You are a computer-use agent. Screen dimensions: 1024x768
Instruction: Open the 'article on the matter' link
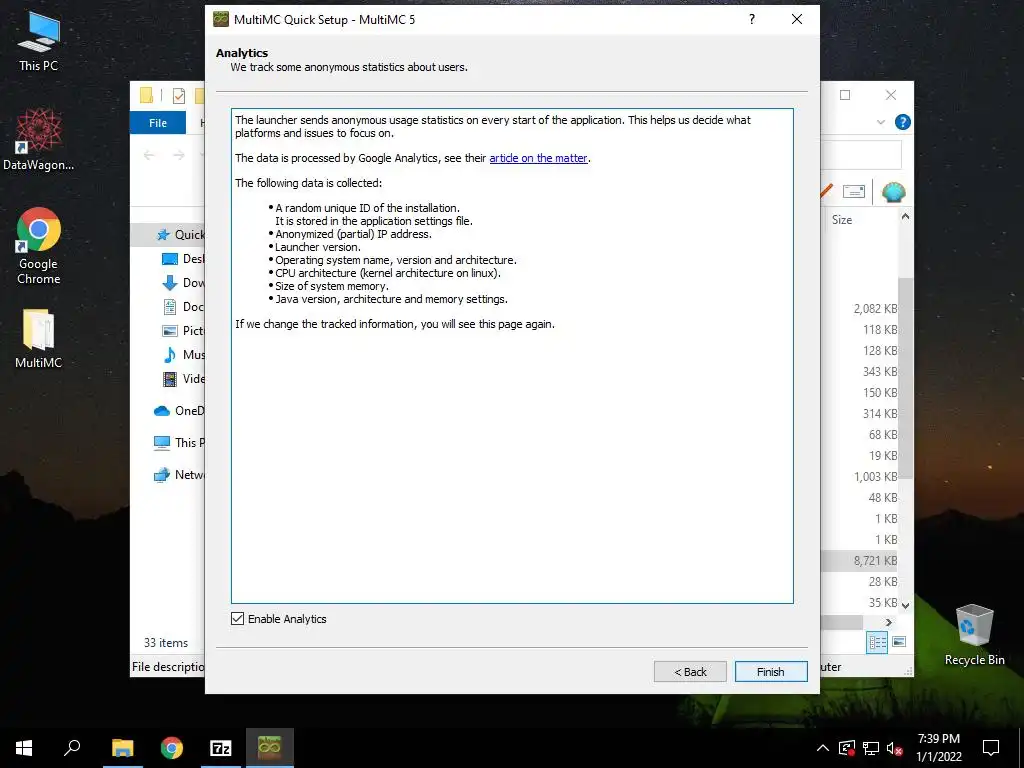(x=538, y=158)
